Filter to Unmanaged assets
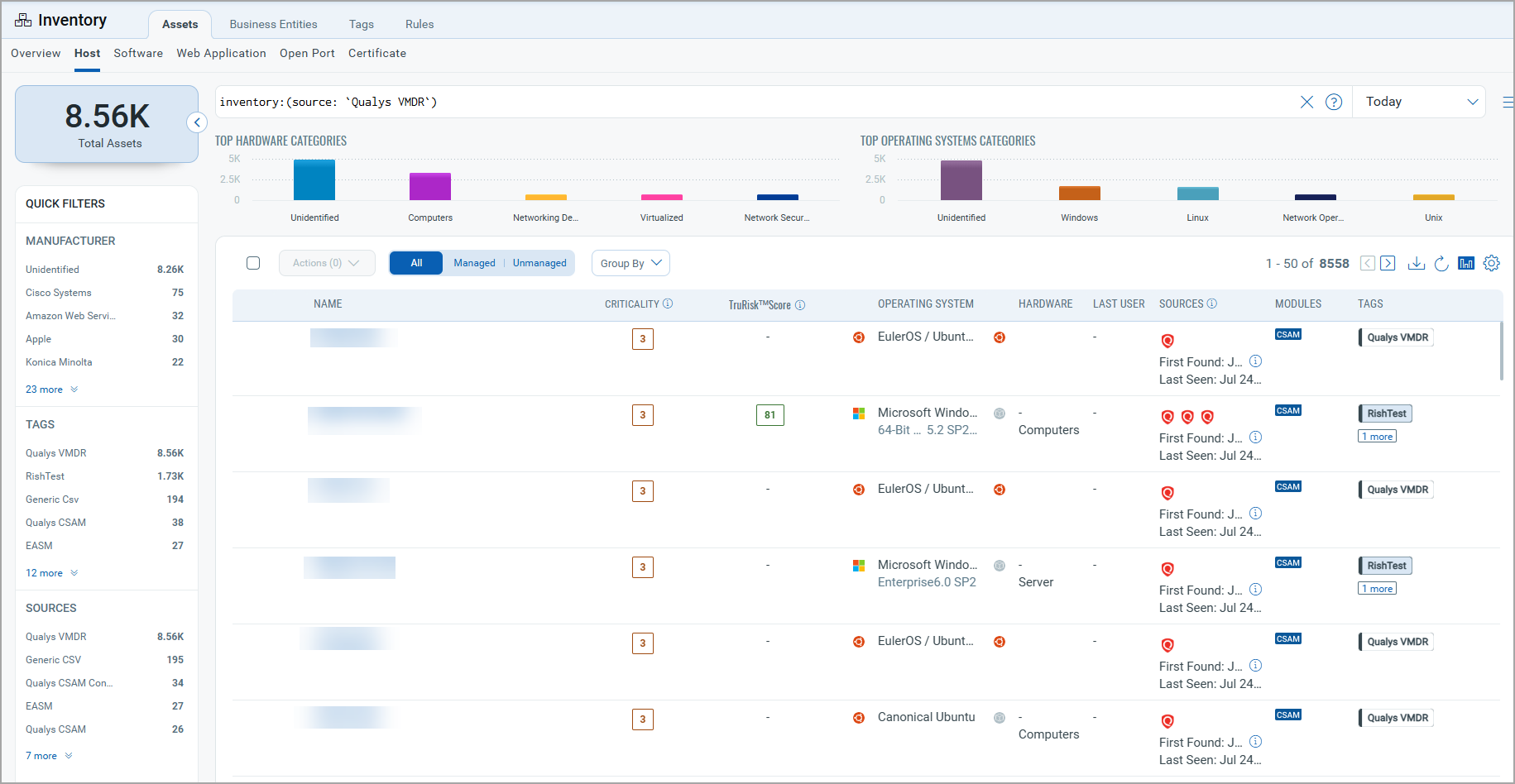Screen dimensions: 1515x784 pyautogui.click(x=539, y=263)
